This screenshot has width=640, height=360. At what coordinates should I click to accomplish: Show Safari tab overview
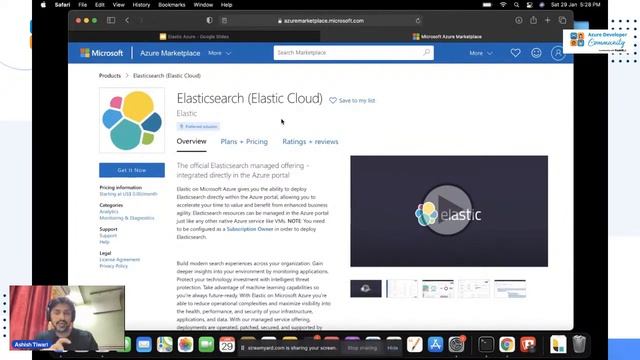click(x=562, y=20)
